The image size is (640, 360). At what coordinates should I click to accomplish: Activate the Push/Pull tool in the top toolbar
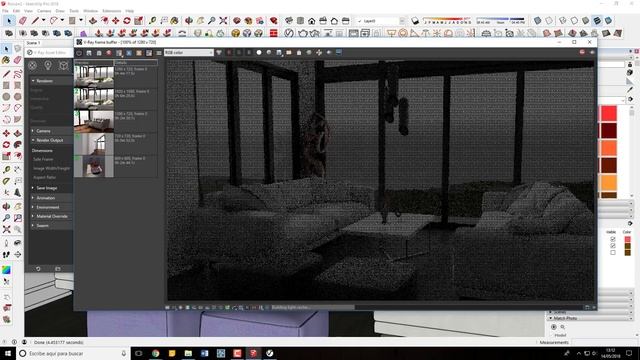click(93, 20)
